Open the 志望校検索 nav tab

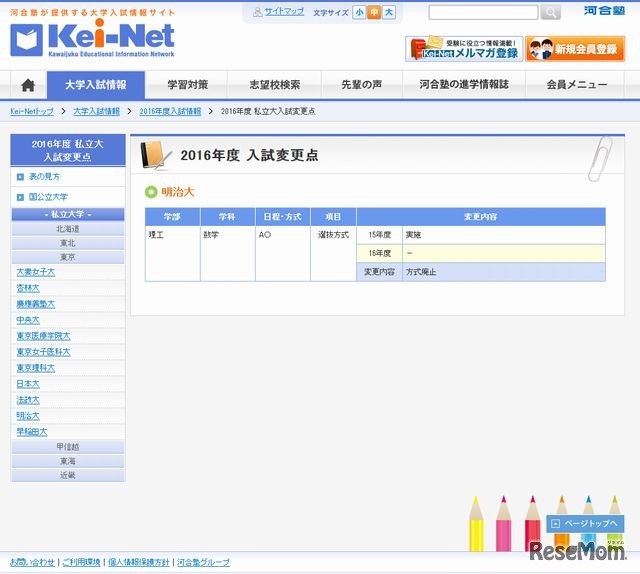pos(275,85)
